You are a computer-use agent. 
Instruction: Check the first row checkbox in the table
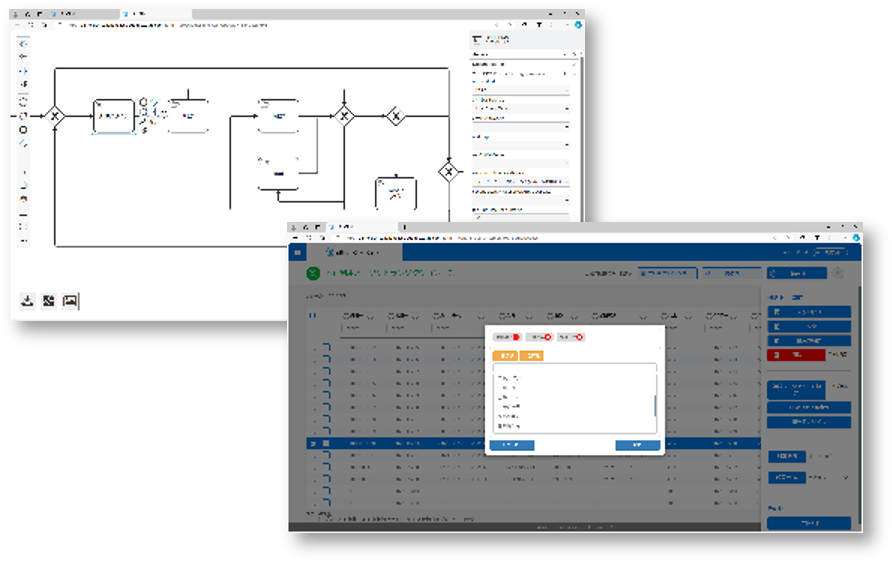(x=326, y=349)
